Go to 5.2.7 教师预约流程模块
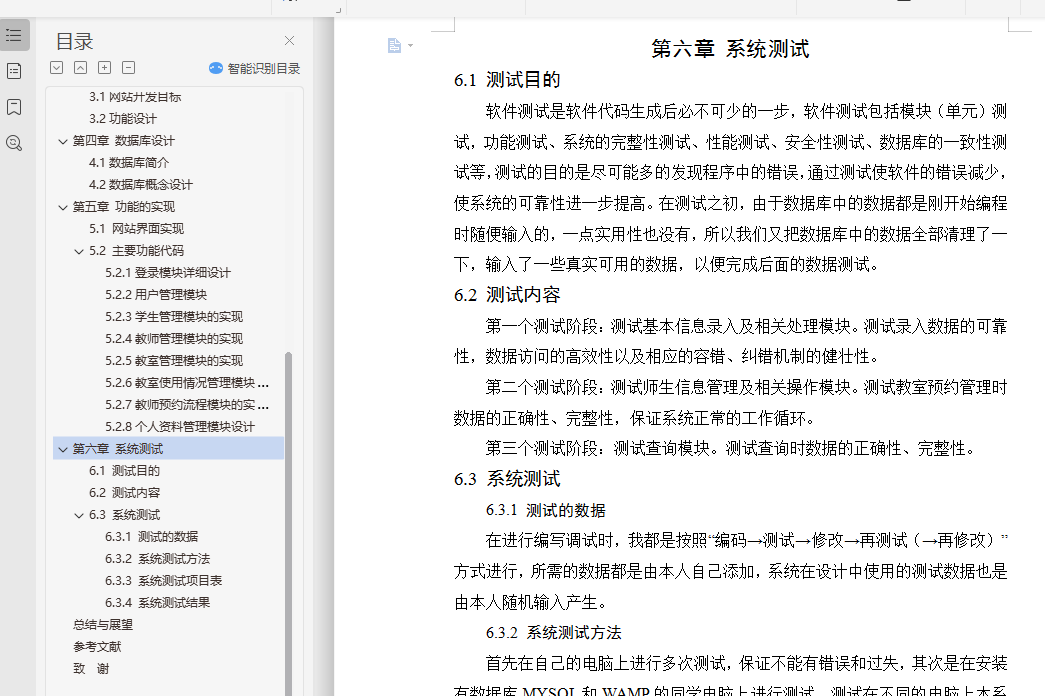The height and width of the screenshot is (696, 1045). pyautogui.click(x=187, y=405)
